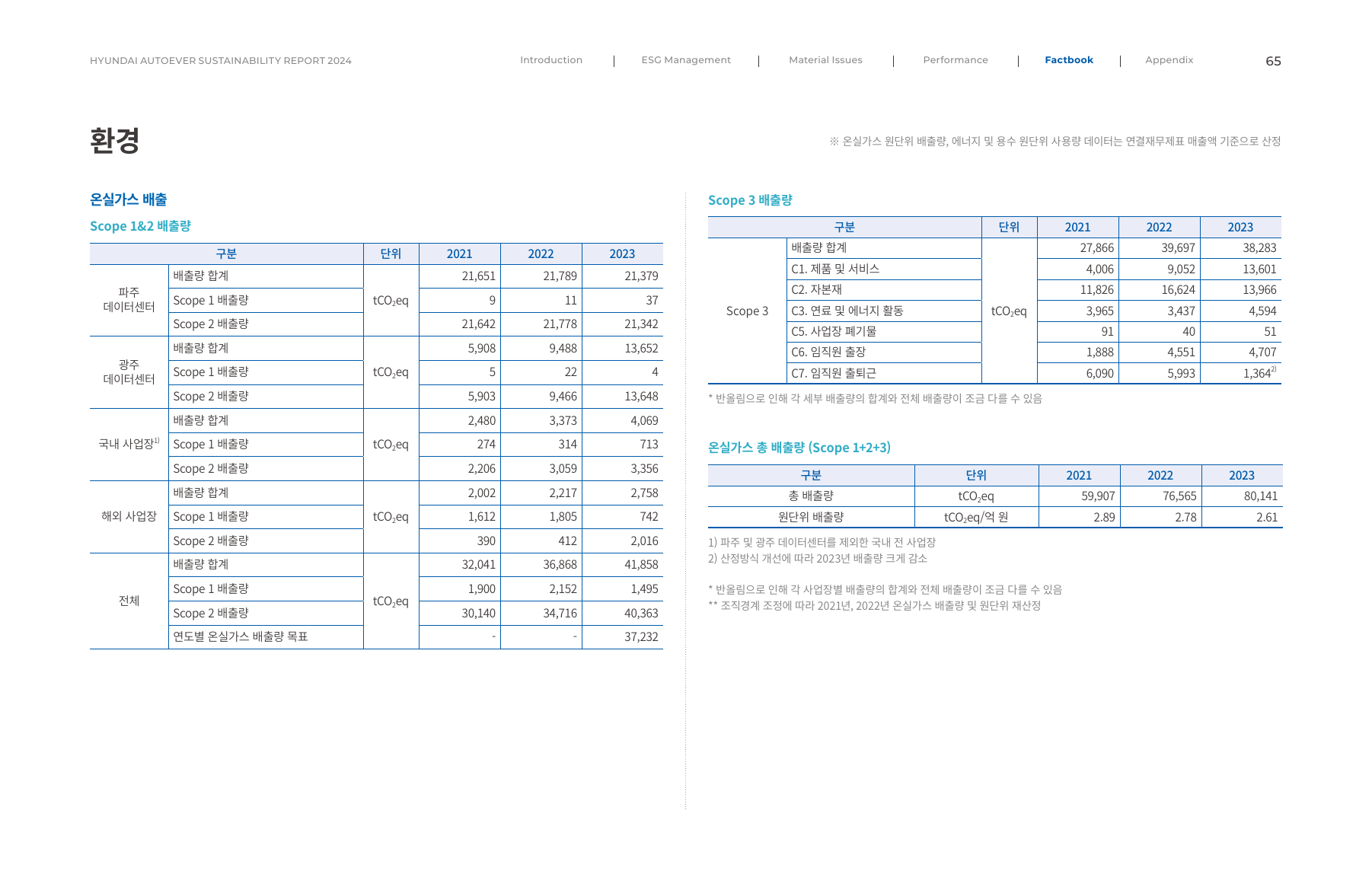Select the 국내 사업장 row label
The width and height of the screenshot is (1372, 877).
click(129, 444)
